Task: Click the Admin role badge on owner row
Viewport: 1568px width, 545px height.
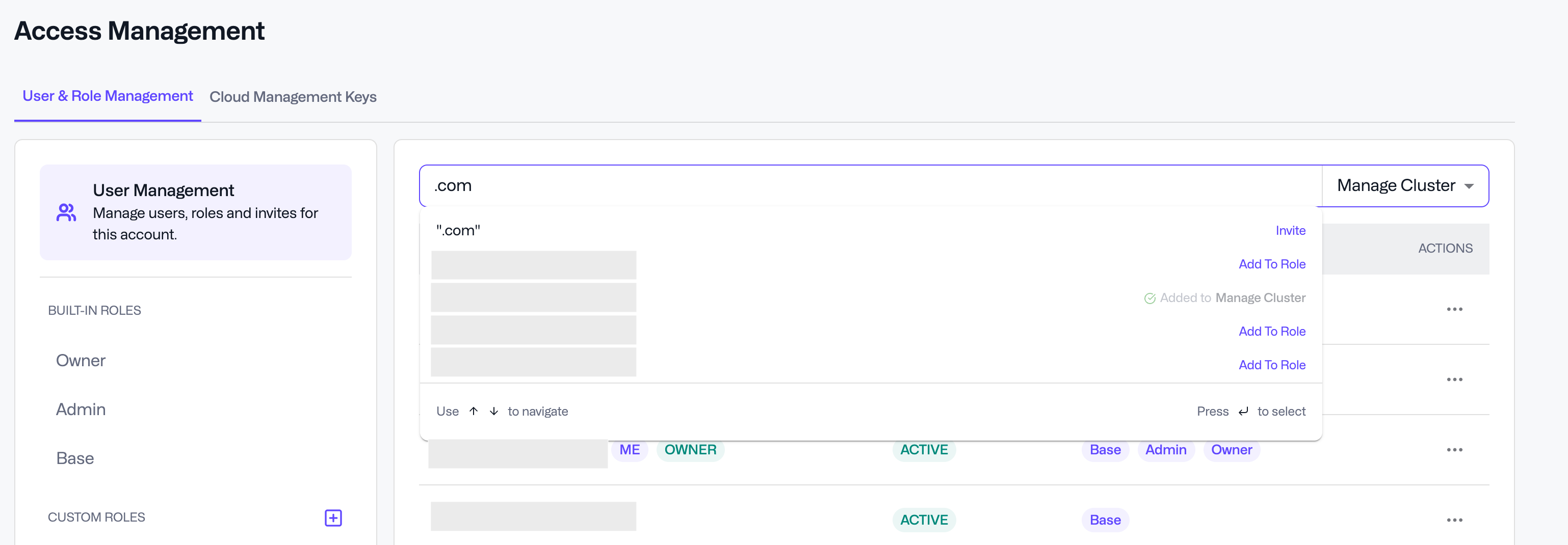Action: (1165, 450)
